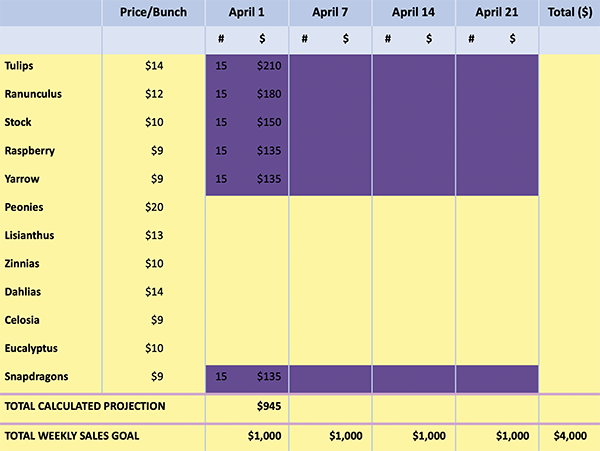Select the April 7 column header
The image size is (600, 451).
click(331, 12)
